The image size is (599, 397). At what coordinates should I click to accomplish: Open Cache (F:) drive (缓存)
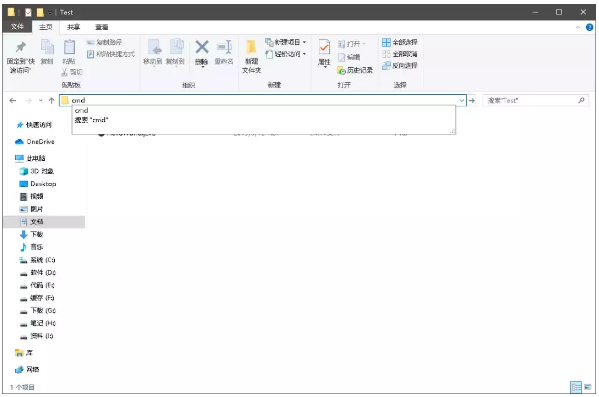click(x=37, y=298)
